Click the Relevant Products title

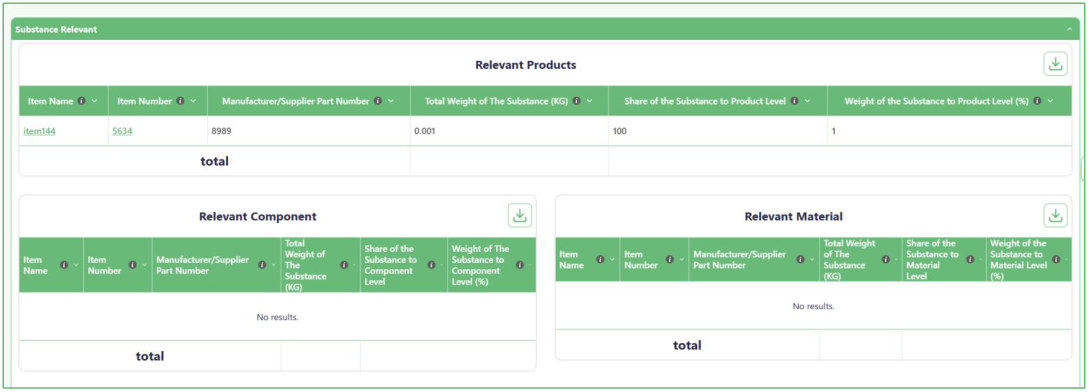coord(525,65)
